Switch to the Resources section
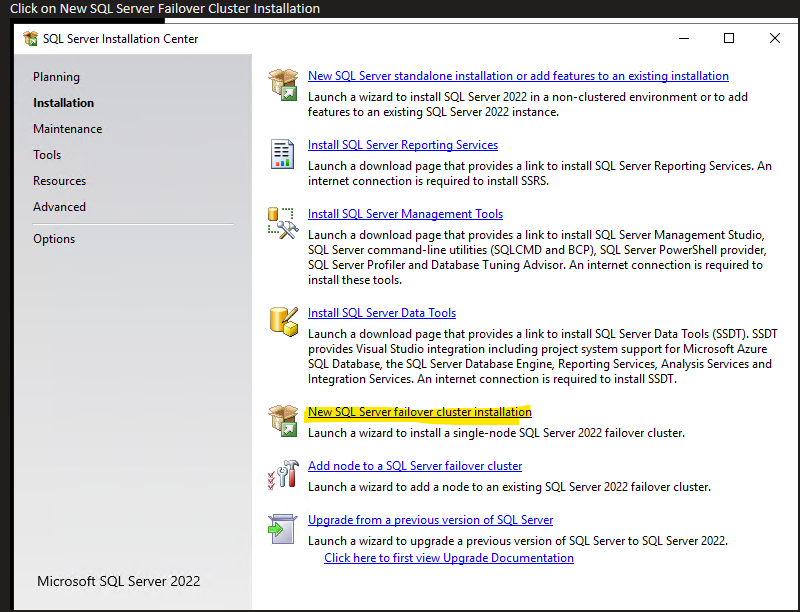800x612 pixels. click(x=60, y=181)
